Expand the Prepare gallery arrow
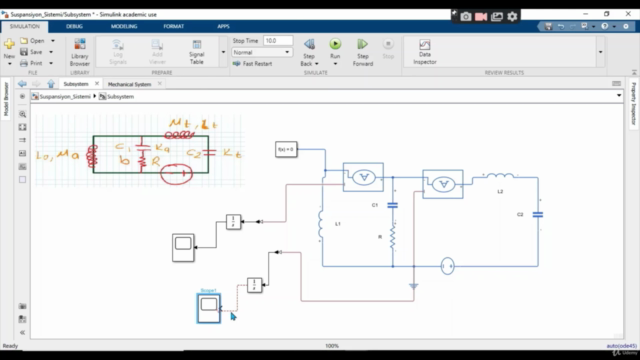The image size is (640, 360). tap(223, 52)
